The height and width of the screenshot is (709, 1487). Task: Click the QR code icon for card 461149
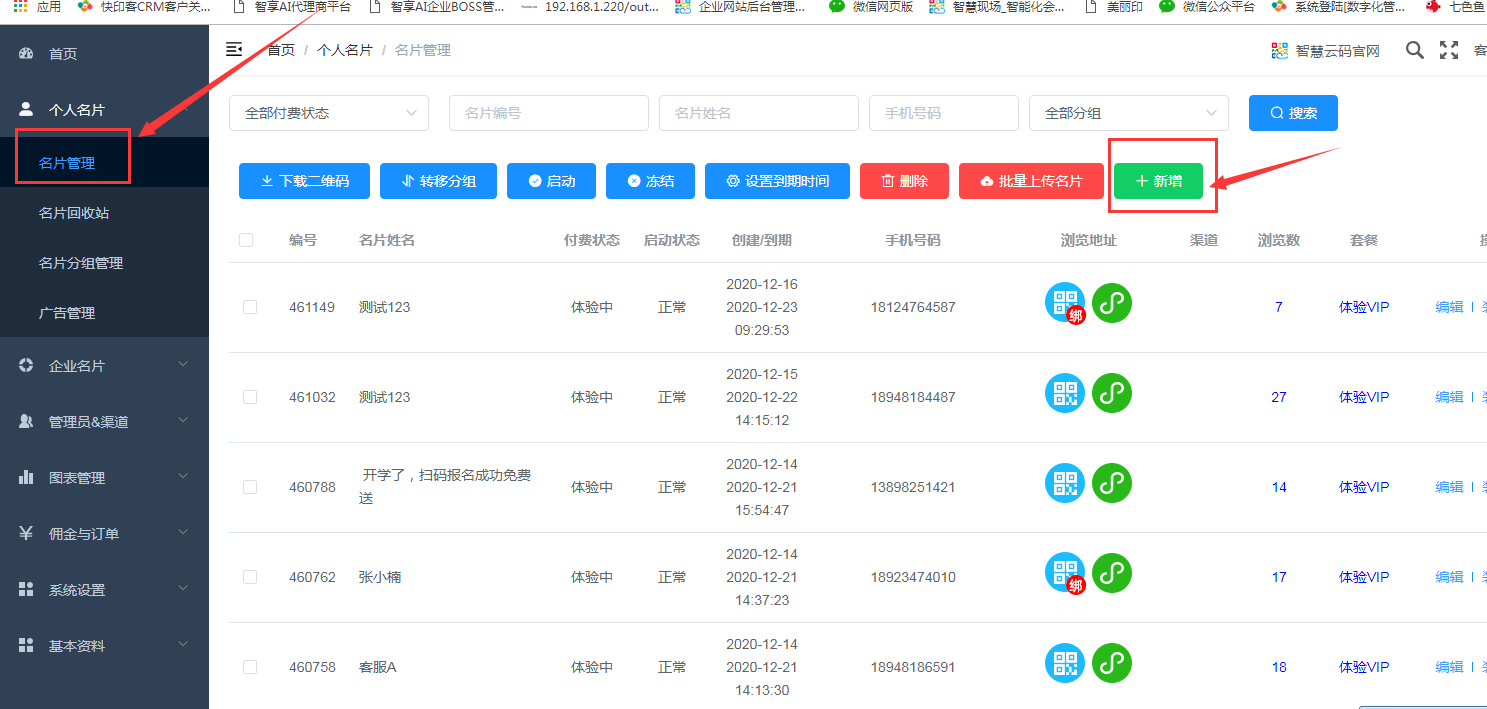tap(1064, 302)
